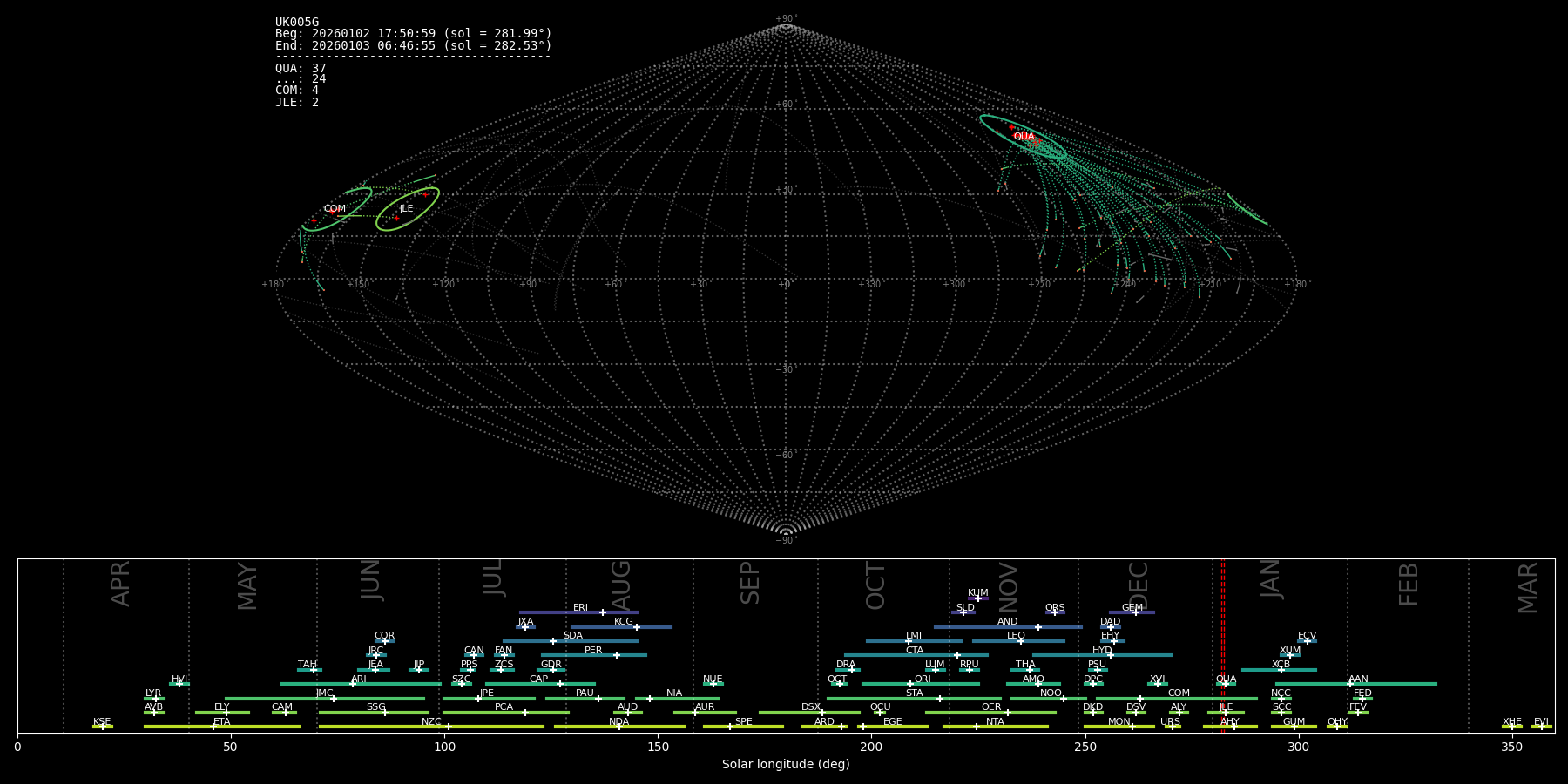Screen dimensions: 1568x784
Task: Click the red dashed current solar longitude line
Action: (1222, 645)
